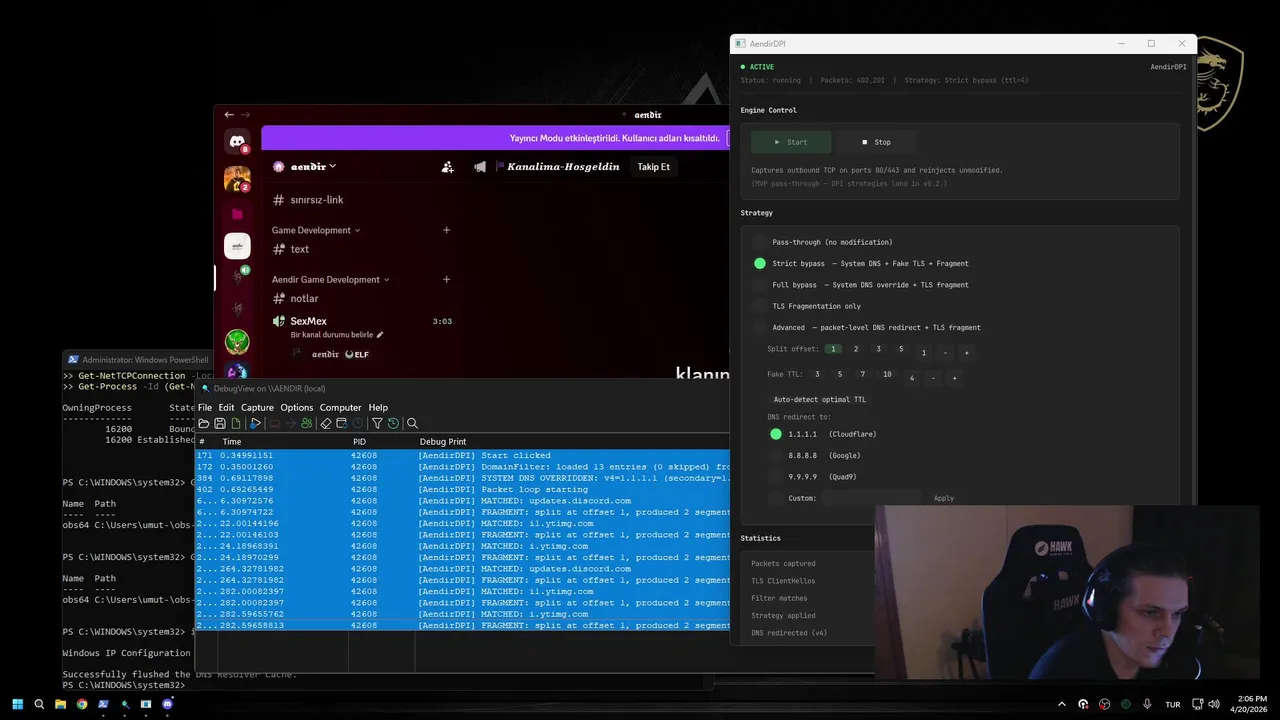This screenshot has height=720, width=1280.
Task: Select 8.8.8.8 Google DNS radio
Action: (x=776, y=455)
